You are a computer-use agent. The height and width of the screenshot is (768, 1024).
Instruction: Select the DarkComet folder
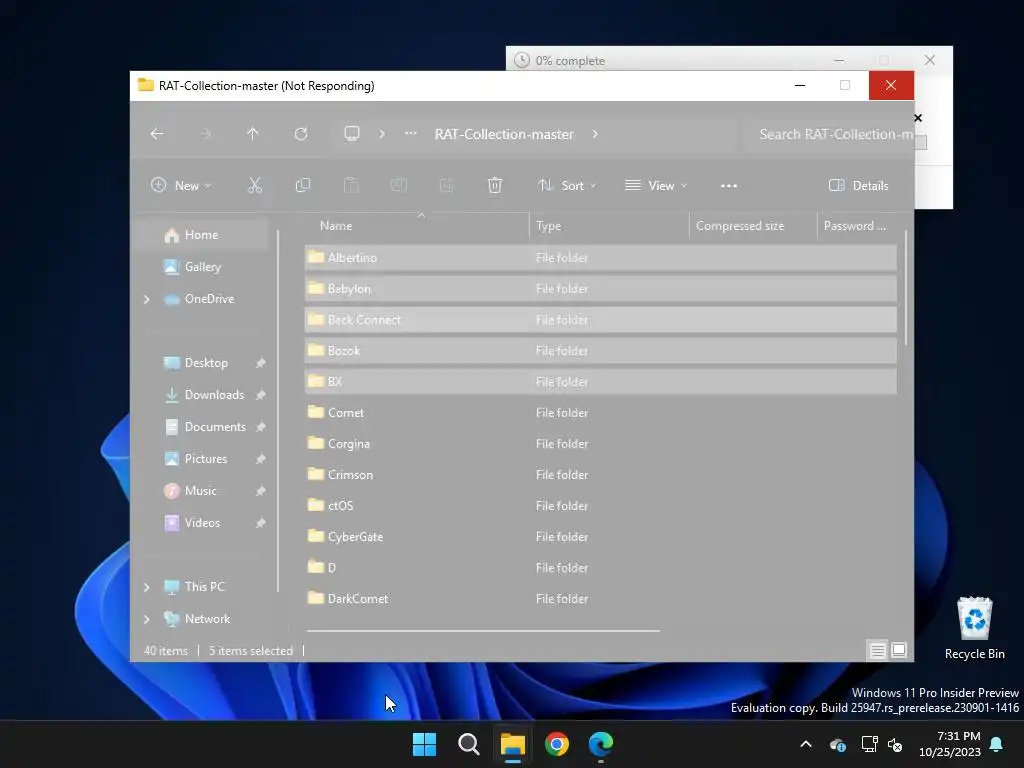[x=600, y=599]
